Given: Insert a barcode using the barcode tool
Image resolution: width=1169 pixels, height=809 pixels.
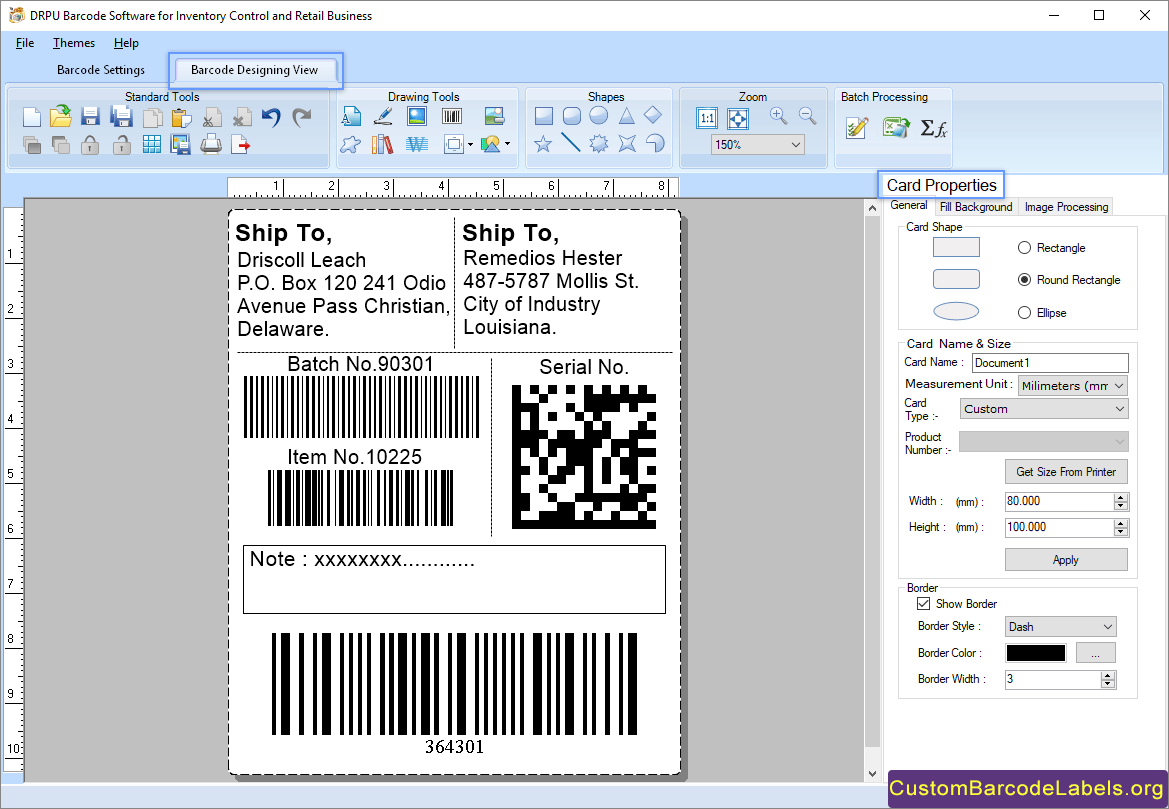Looking at the screenshot, I should coord(452,116).
